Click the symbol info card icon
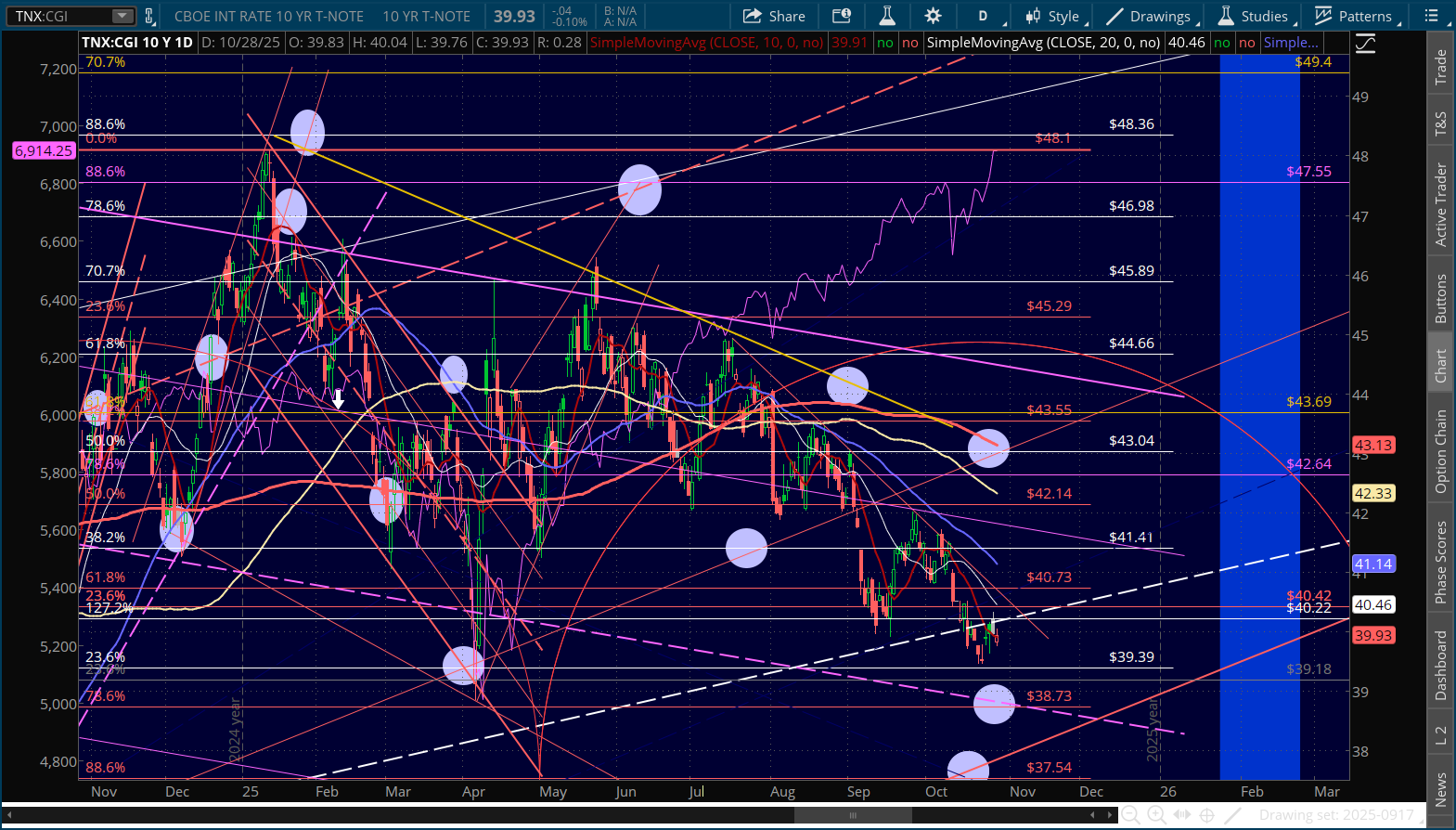Viewport: 1456px width, 830px height. [x=842, y=16]
